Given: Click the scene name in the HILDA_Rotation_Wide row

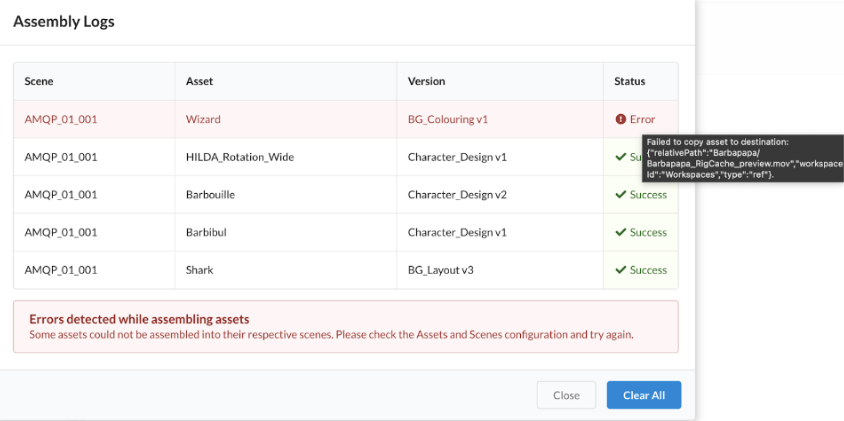Looking at the screenshot, I should [61, 157].
